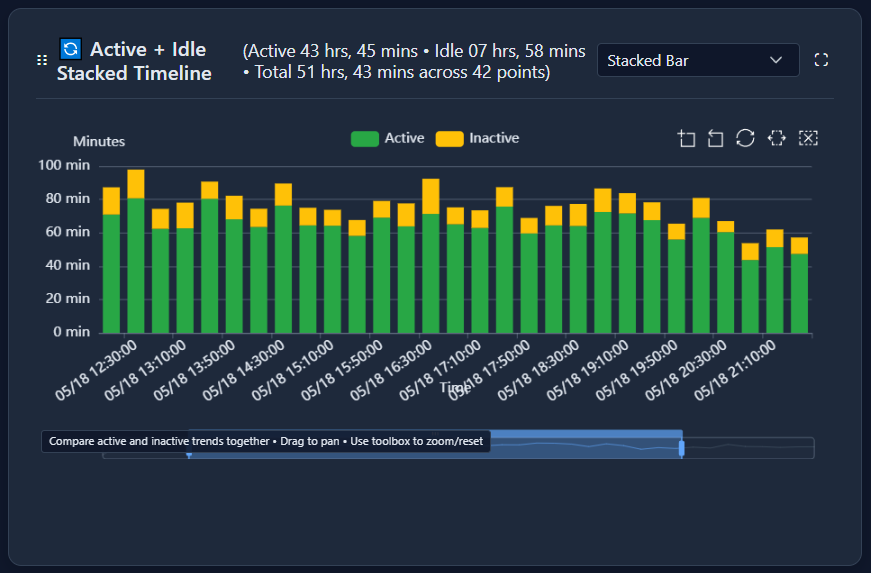Click the zoom back (undo zoom) icon
Image resolution: width=871 pixels, height=573 pixels.
point(715,138)
